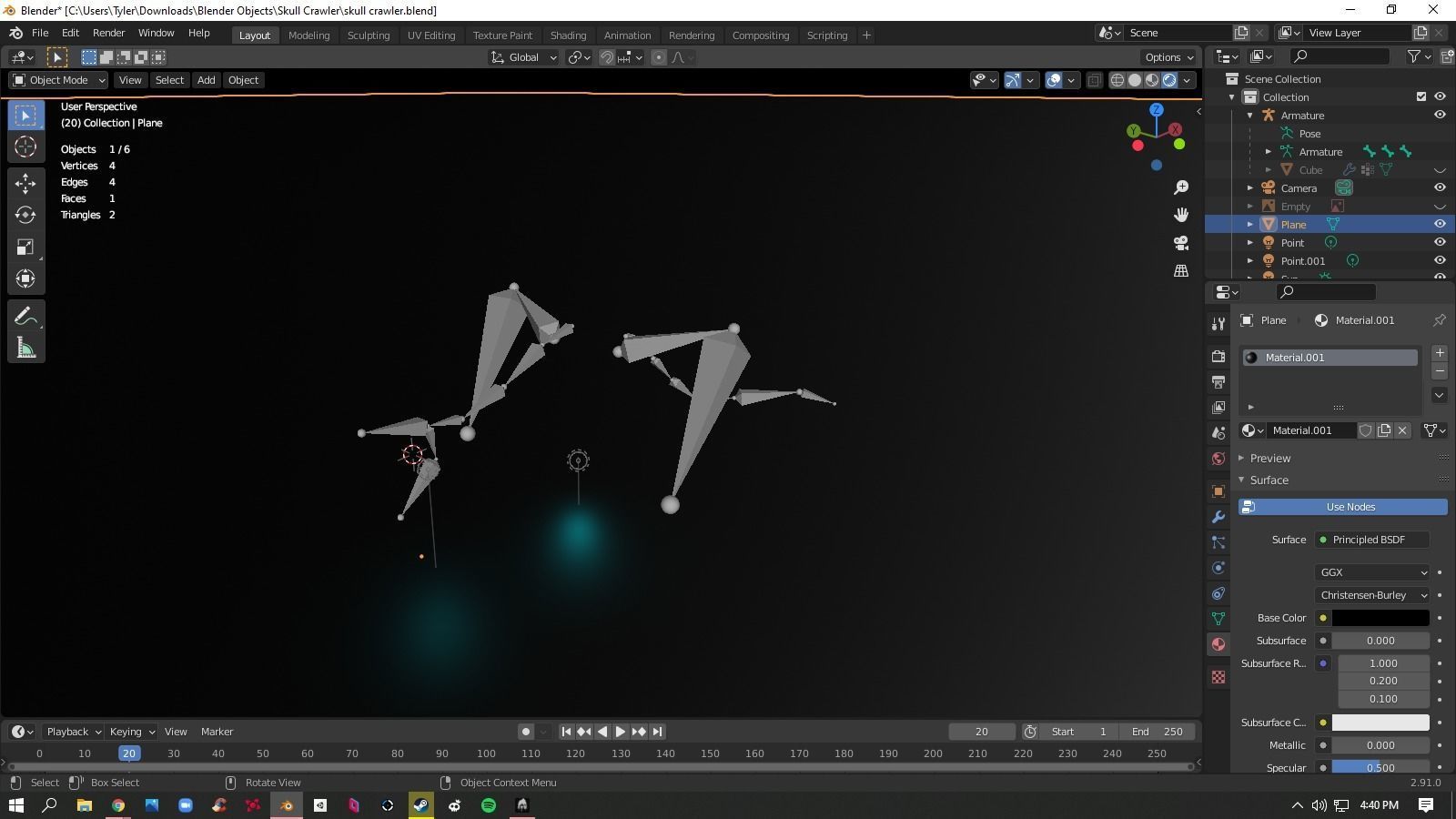This screenshot has height=819, width=1456.
Task: Click the Use Nodes button
Action: point(1343,507)
